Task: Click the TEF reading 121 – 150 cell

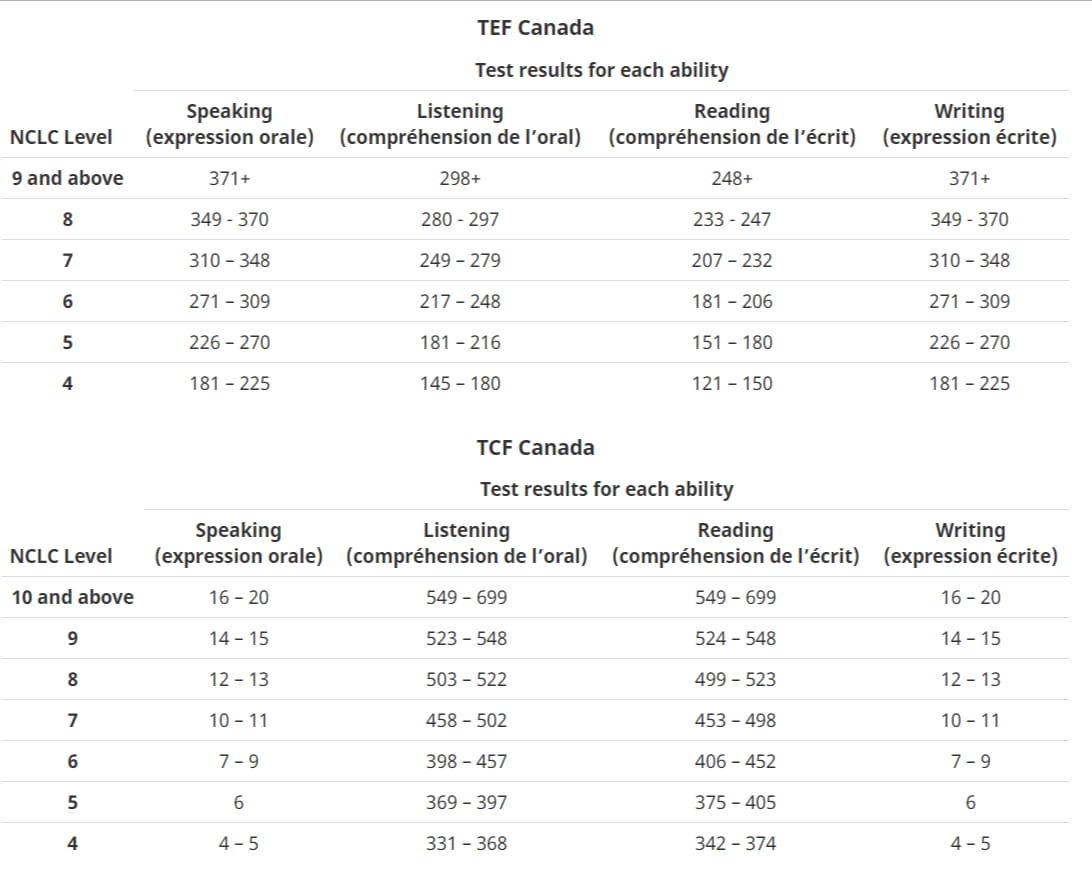Action: (732, 384)
